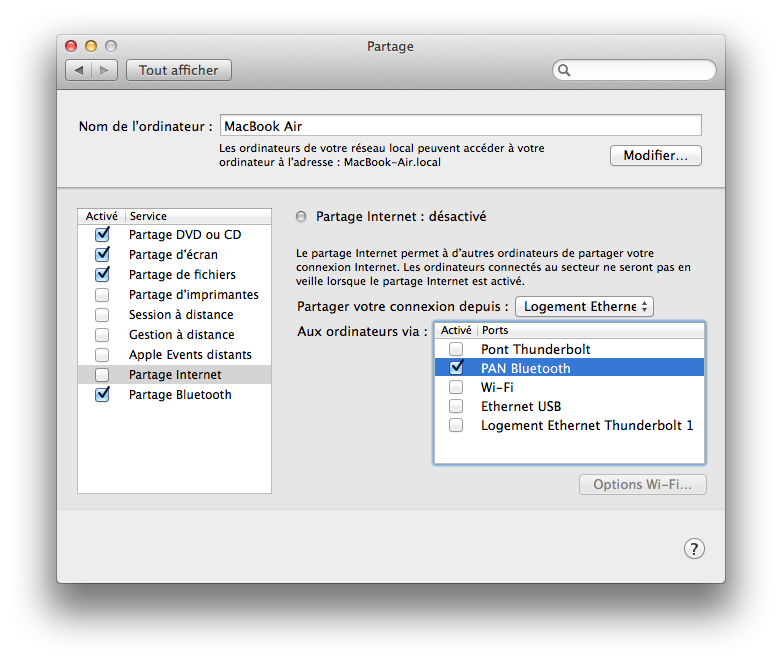This screenshot has width=782, height=662.
Task: Enable the Wi-Fi port checkbox
Action: (456, 387)
